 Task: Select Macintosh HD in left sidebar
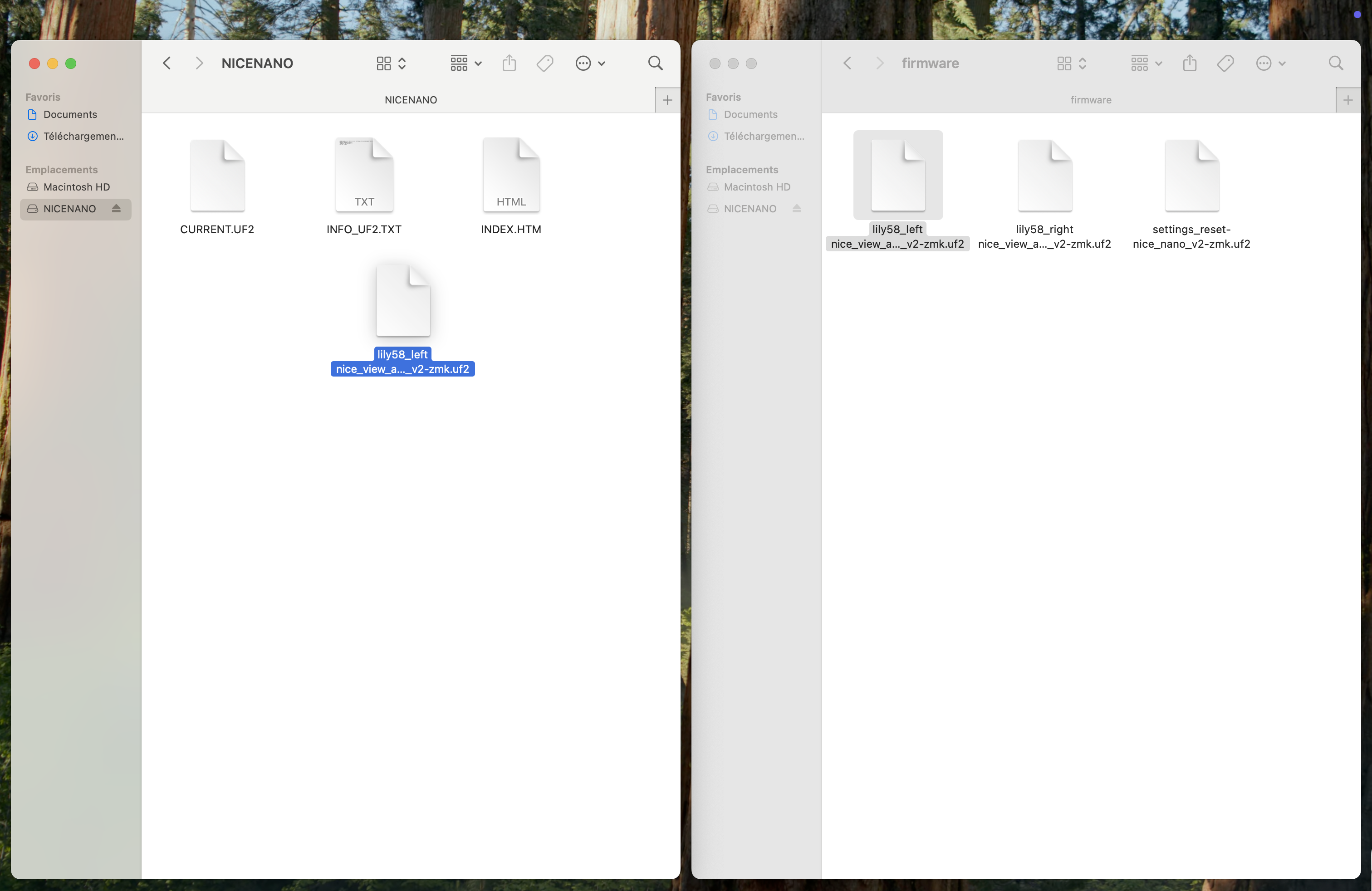(76, 187)
